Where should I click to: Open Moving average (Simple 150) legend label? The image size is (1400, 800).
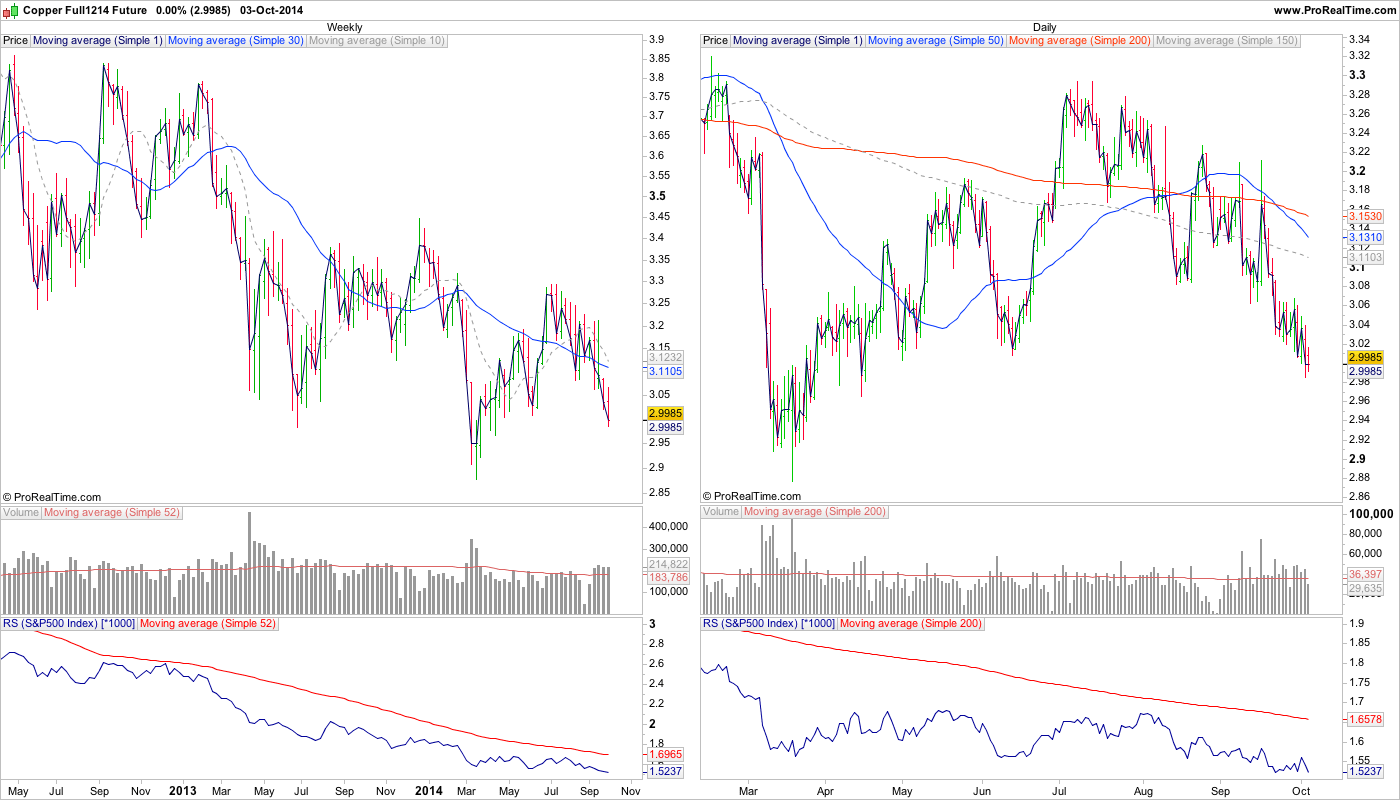[1227, 41]
